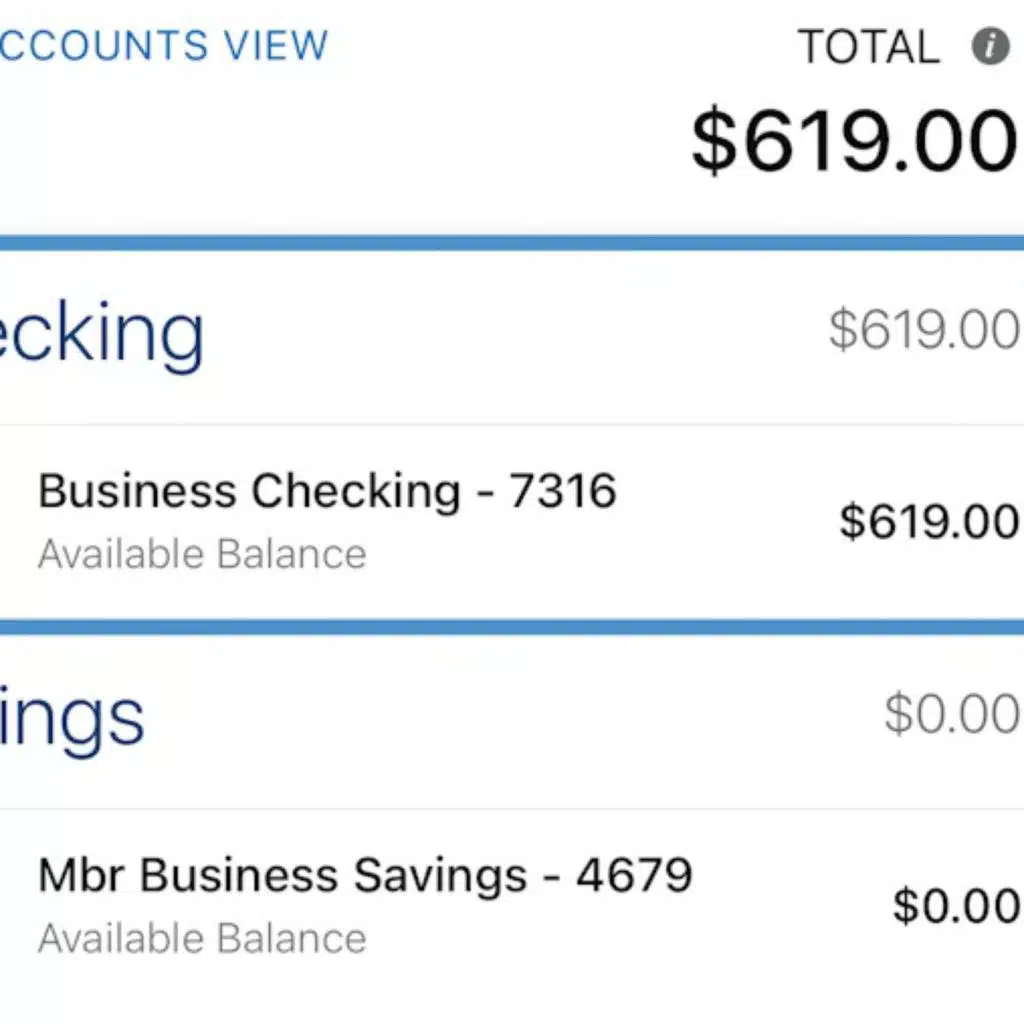Open the Mbr Business Savings - 4679 account

point(364,875)
